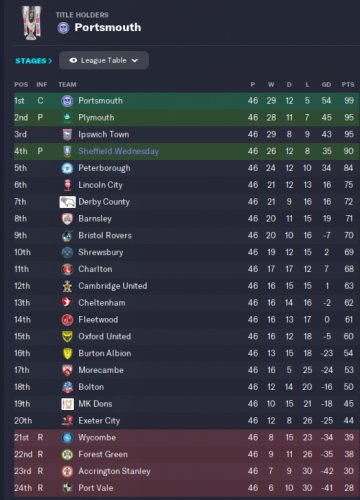Click Plymouth club badge in table
360x500 pixels.
click(x=67, y=117)
